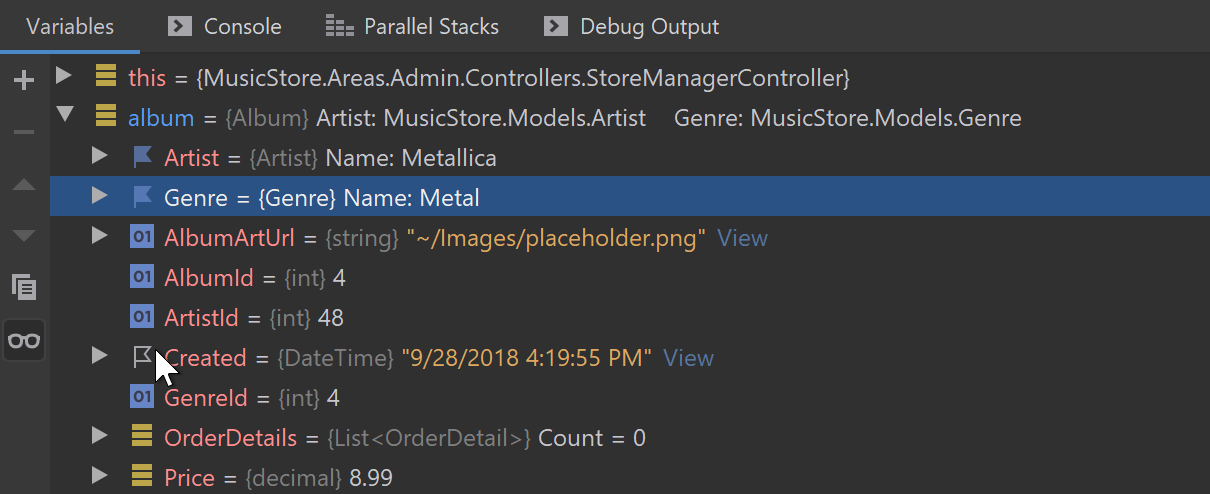1210x494 pixels.
Task: Open the Debug Output tab
Action: 632,27
